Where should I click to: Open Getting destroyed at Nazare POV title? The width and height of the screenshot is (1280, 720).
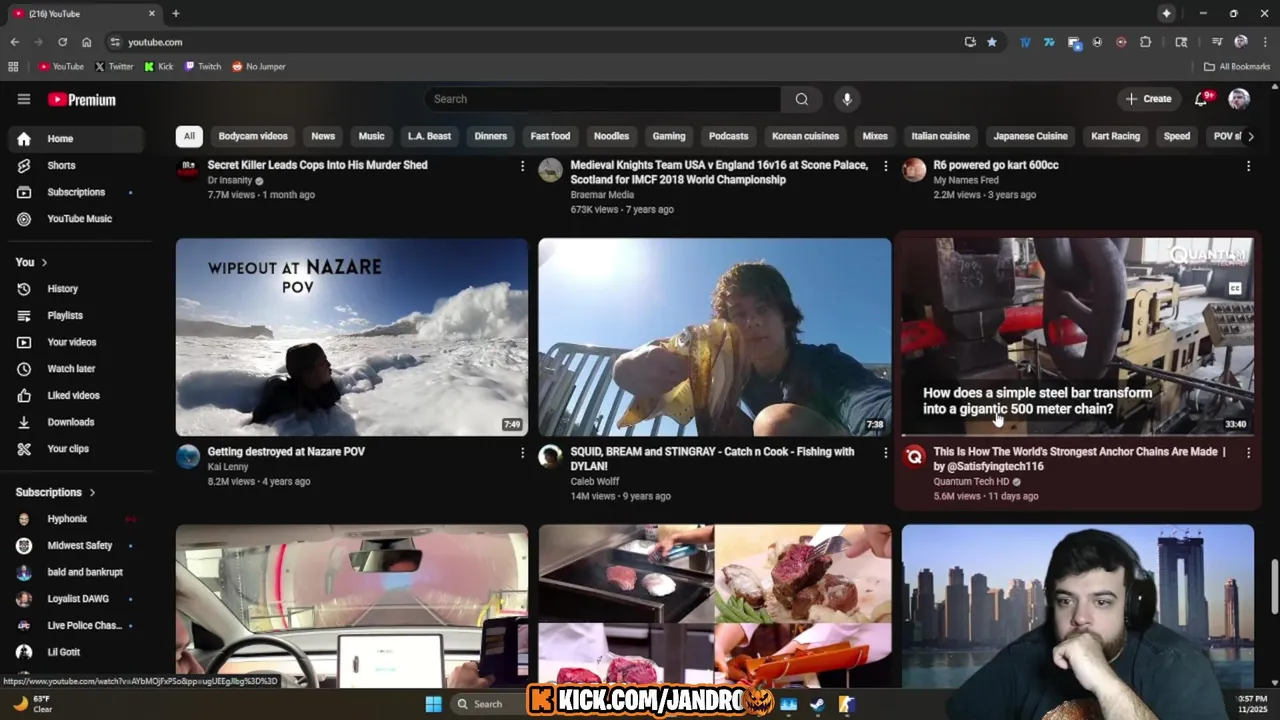point(286,452)
